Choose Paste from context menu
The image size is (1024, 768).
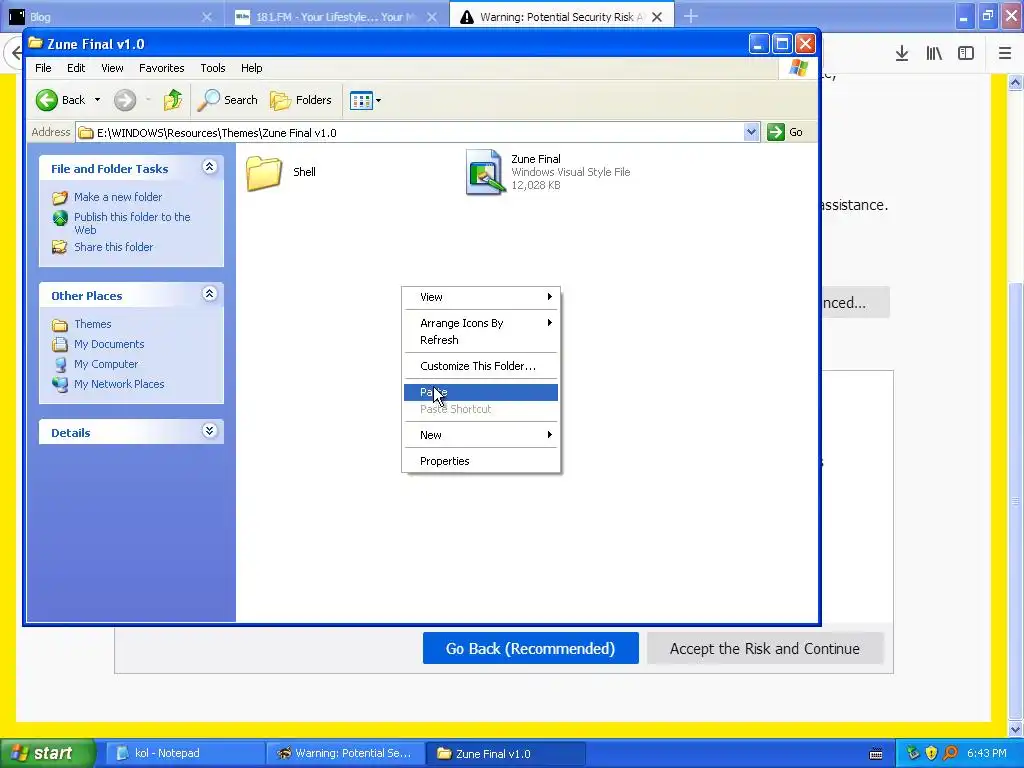click(481, 392)
